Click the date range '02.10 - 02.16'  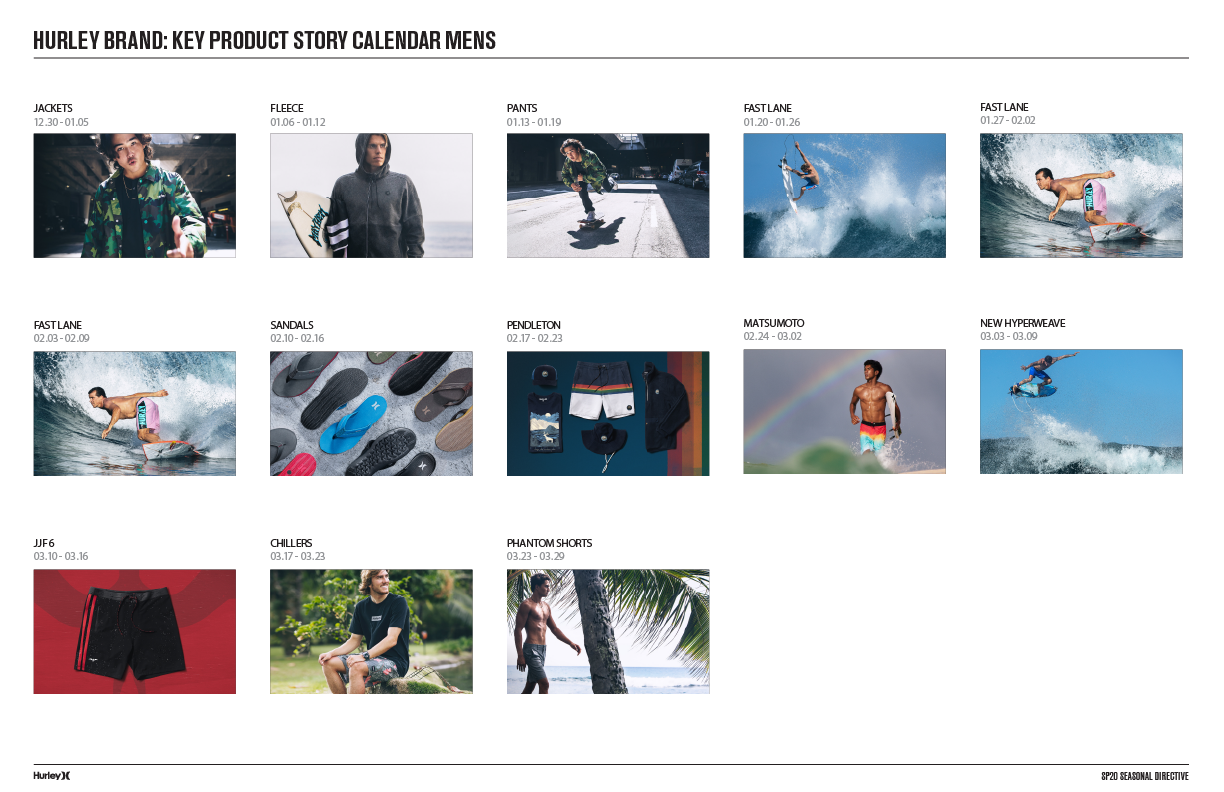[297, 338]
